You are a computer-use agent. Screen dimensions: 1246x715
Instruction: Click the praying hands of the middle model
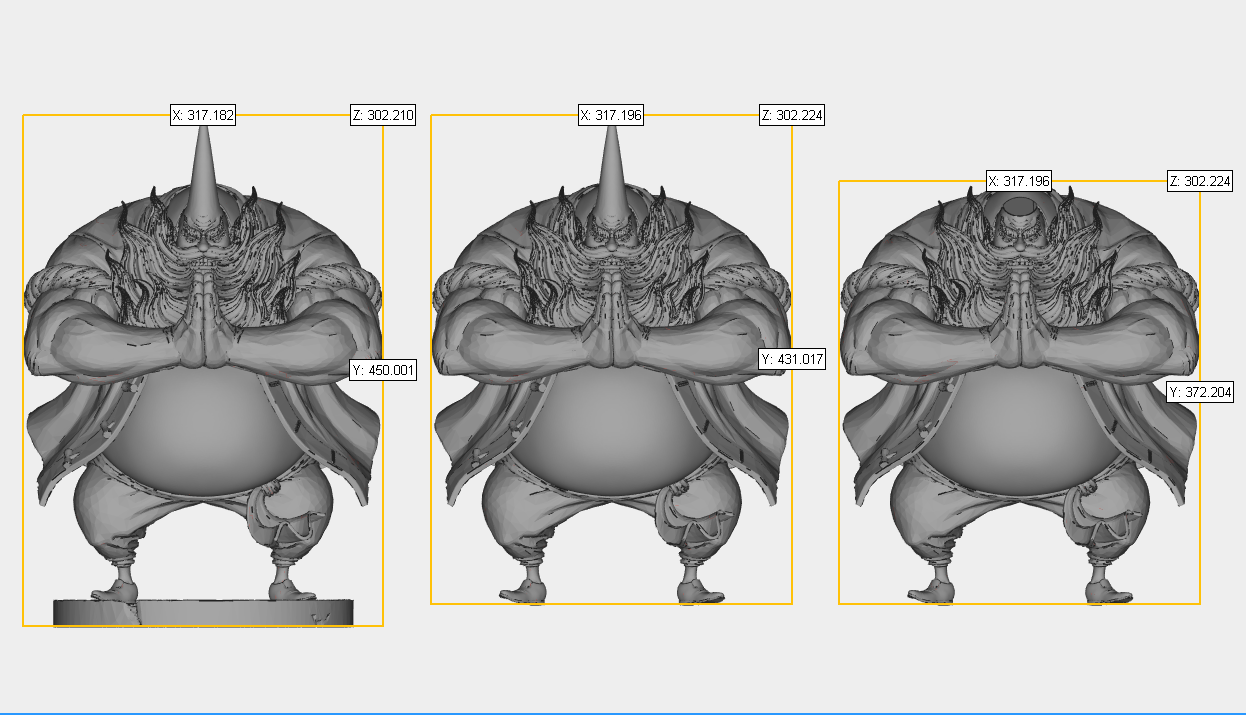coord(611,320)
